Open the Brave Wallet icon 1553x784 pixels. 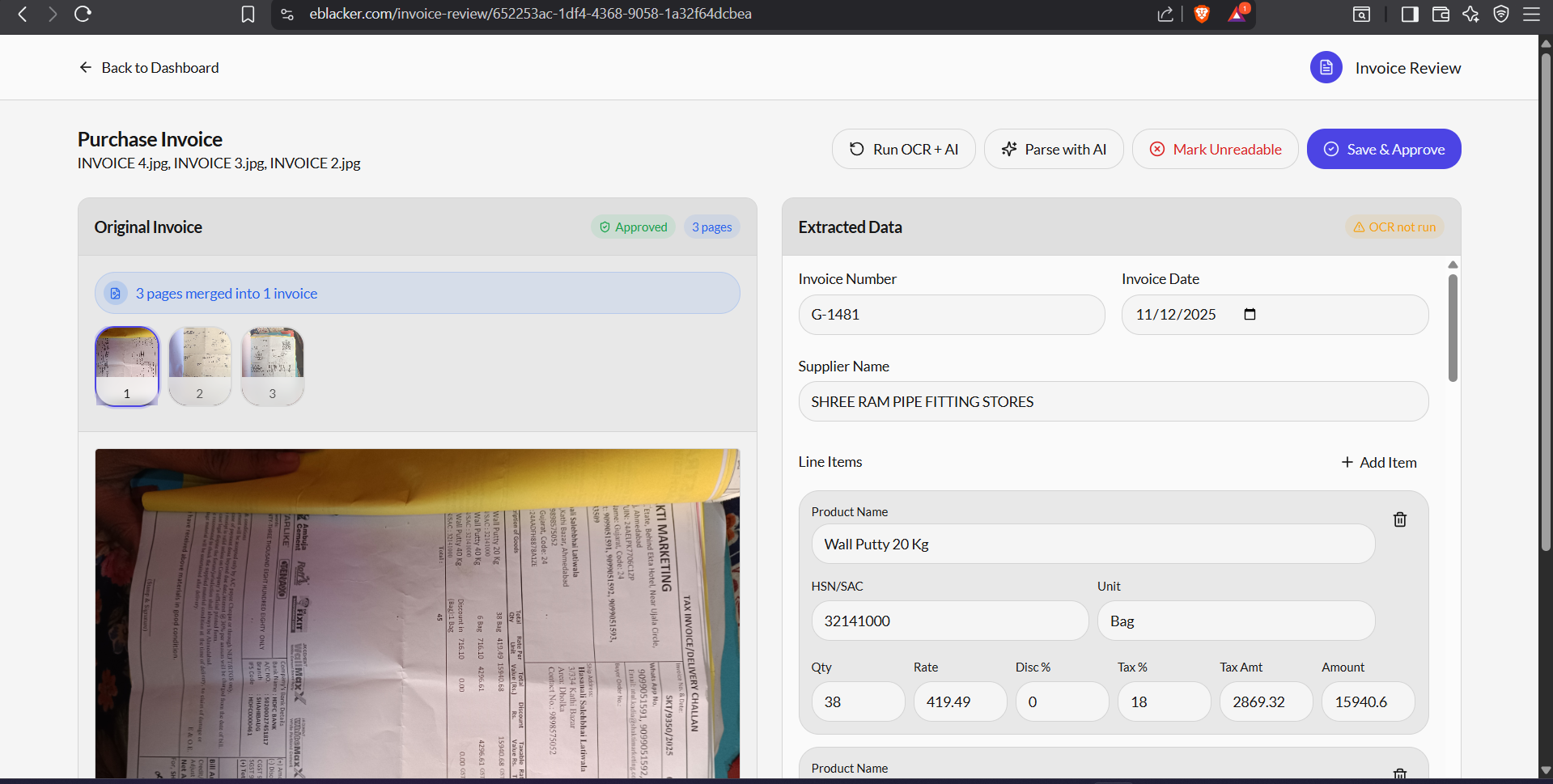pyautogui.click(x=1441, y=14)
